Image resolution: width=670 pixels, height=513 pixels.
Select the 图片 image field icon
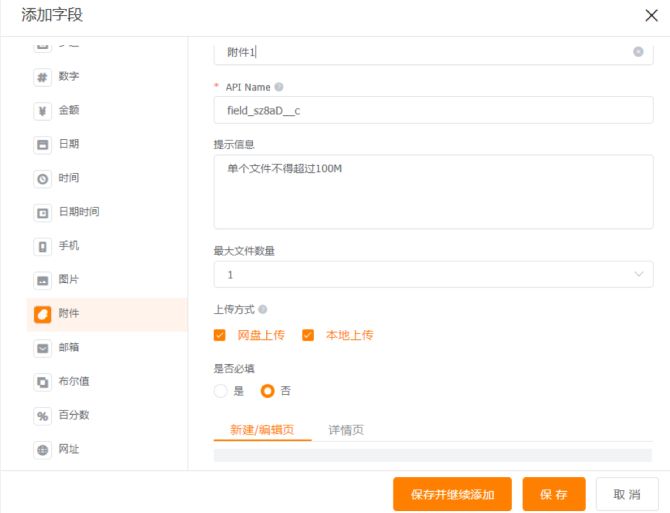pos(43,280)
